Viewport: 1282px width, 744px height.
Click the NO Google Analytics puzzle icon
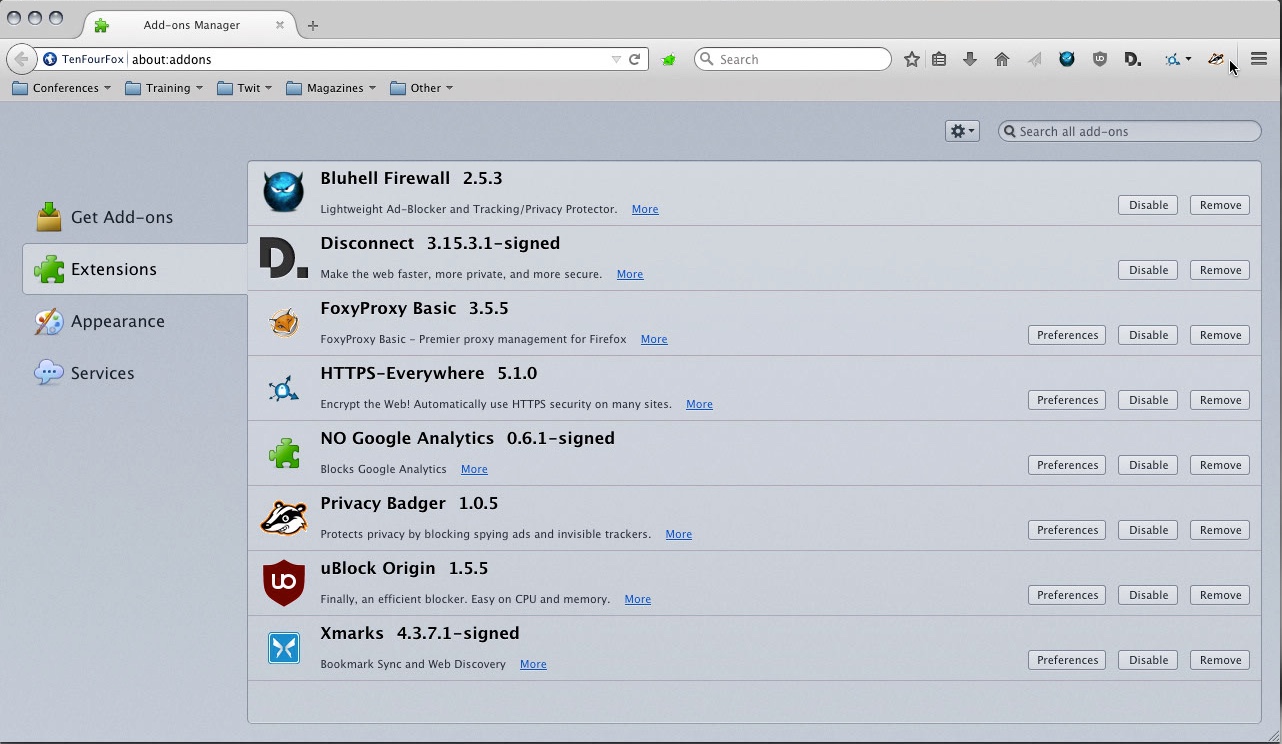click(284, 453)
